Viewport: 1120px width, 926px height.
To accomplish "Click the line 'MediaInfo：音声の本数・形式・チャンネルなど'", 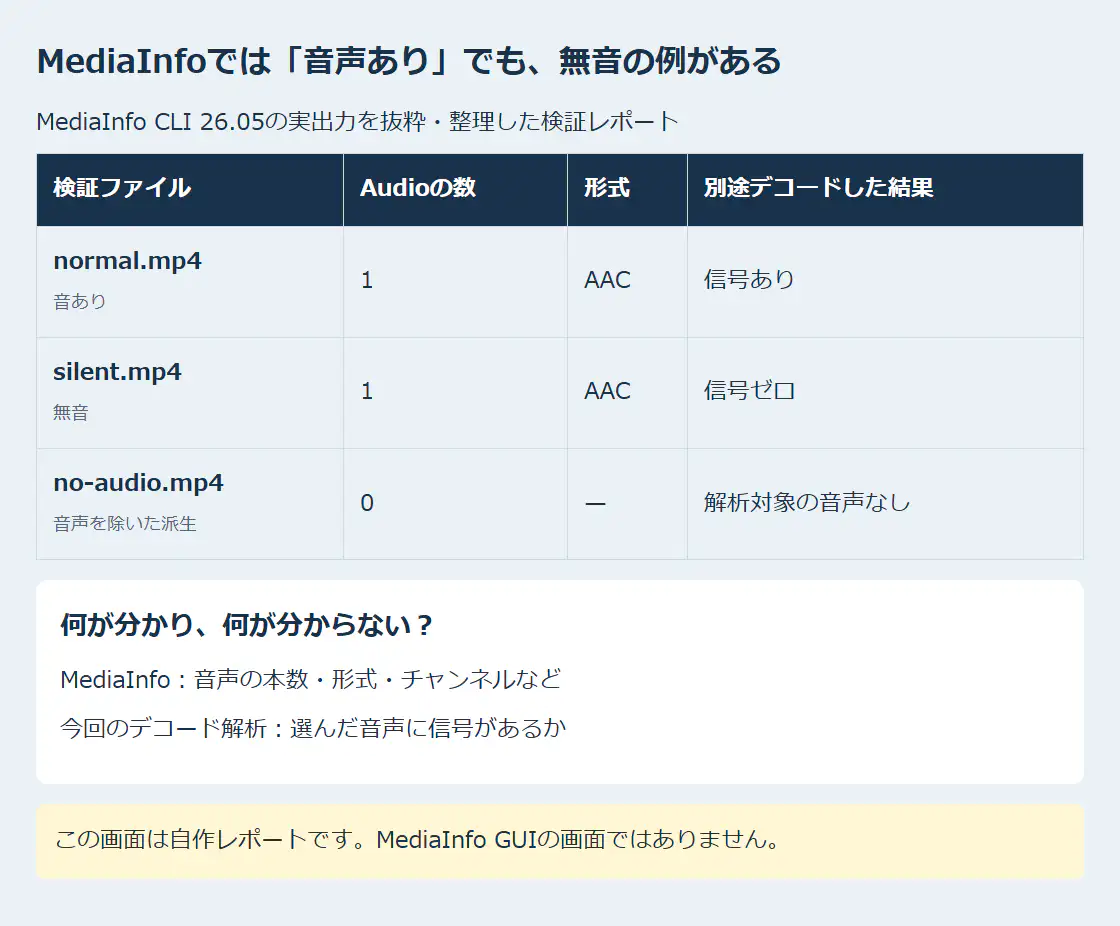I will tap(311, 679).
